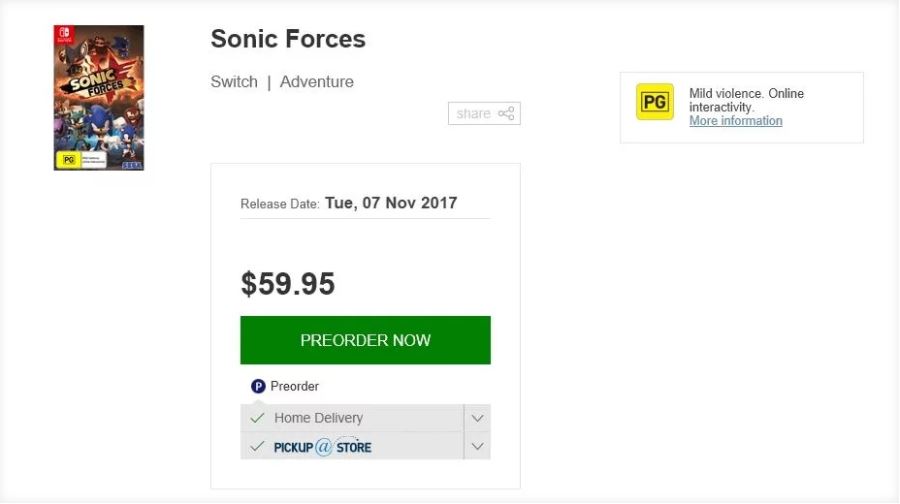Open the Adventure genre link
This screenshot has height=504, width=900.
(x=317, y=82)
